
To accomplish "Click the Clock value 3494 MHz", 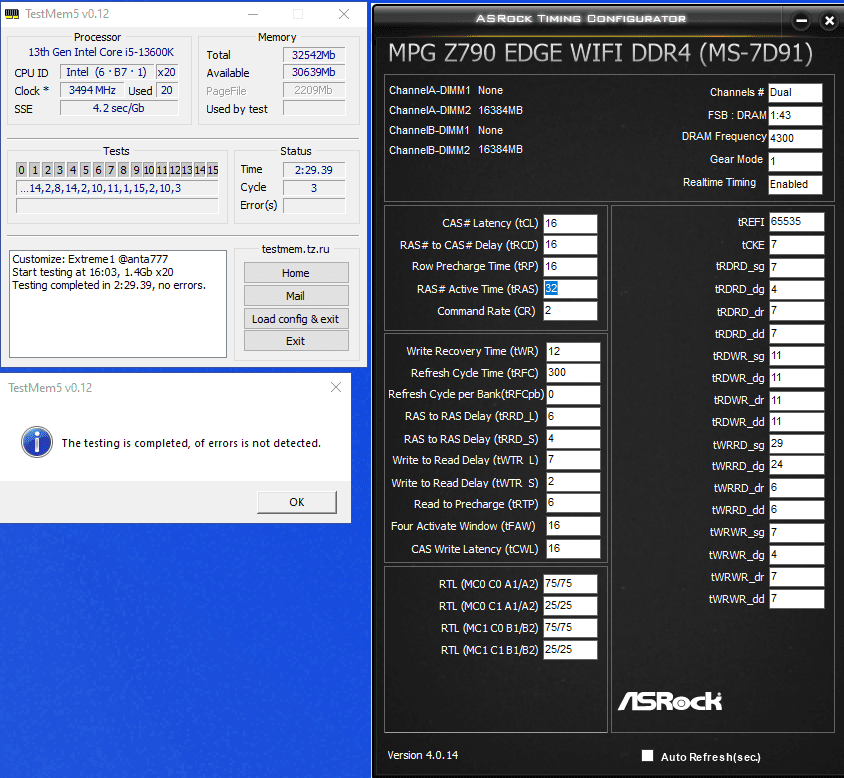I will point(92,90).
